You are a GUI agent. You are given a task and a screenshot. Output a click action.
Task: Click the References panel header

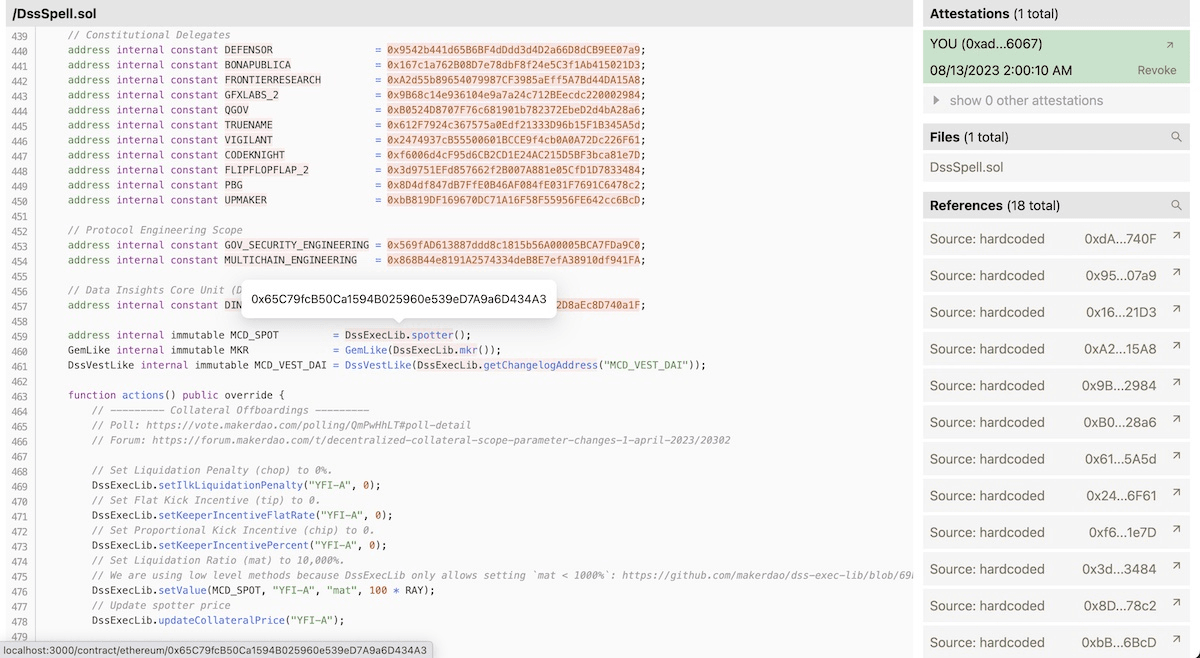click(1045, 205)
